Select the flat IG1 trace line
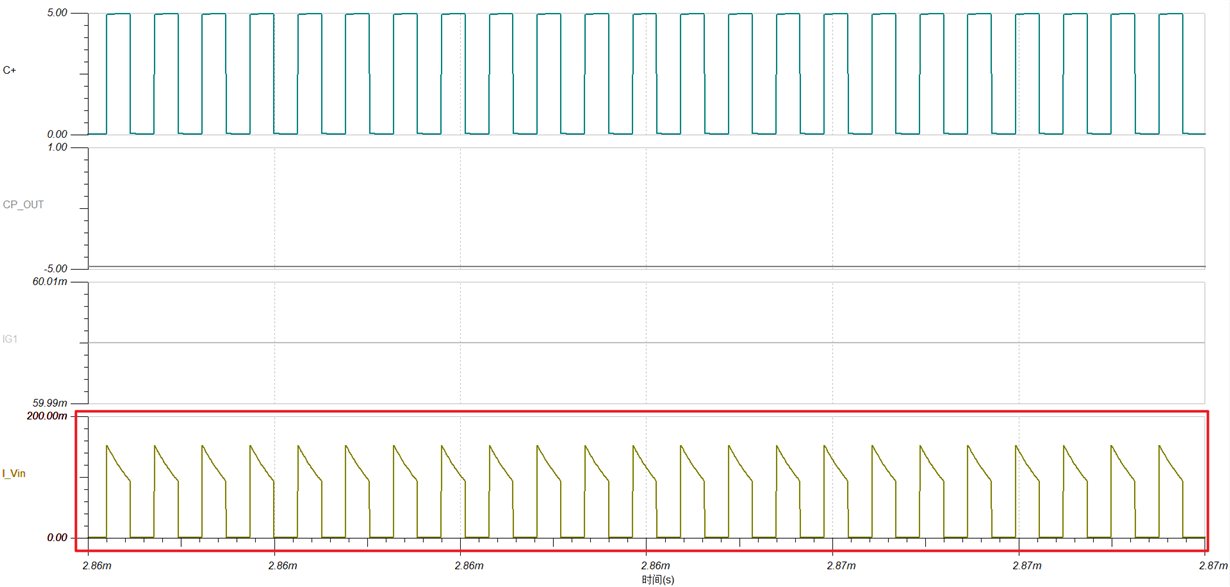1230x587 pixels. coord(646,342)
